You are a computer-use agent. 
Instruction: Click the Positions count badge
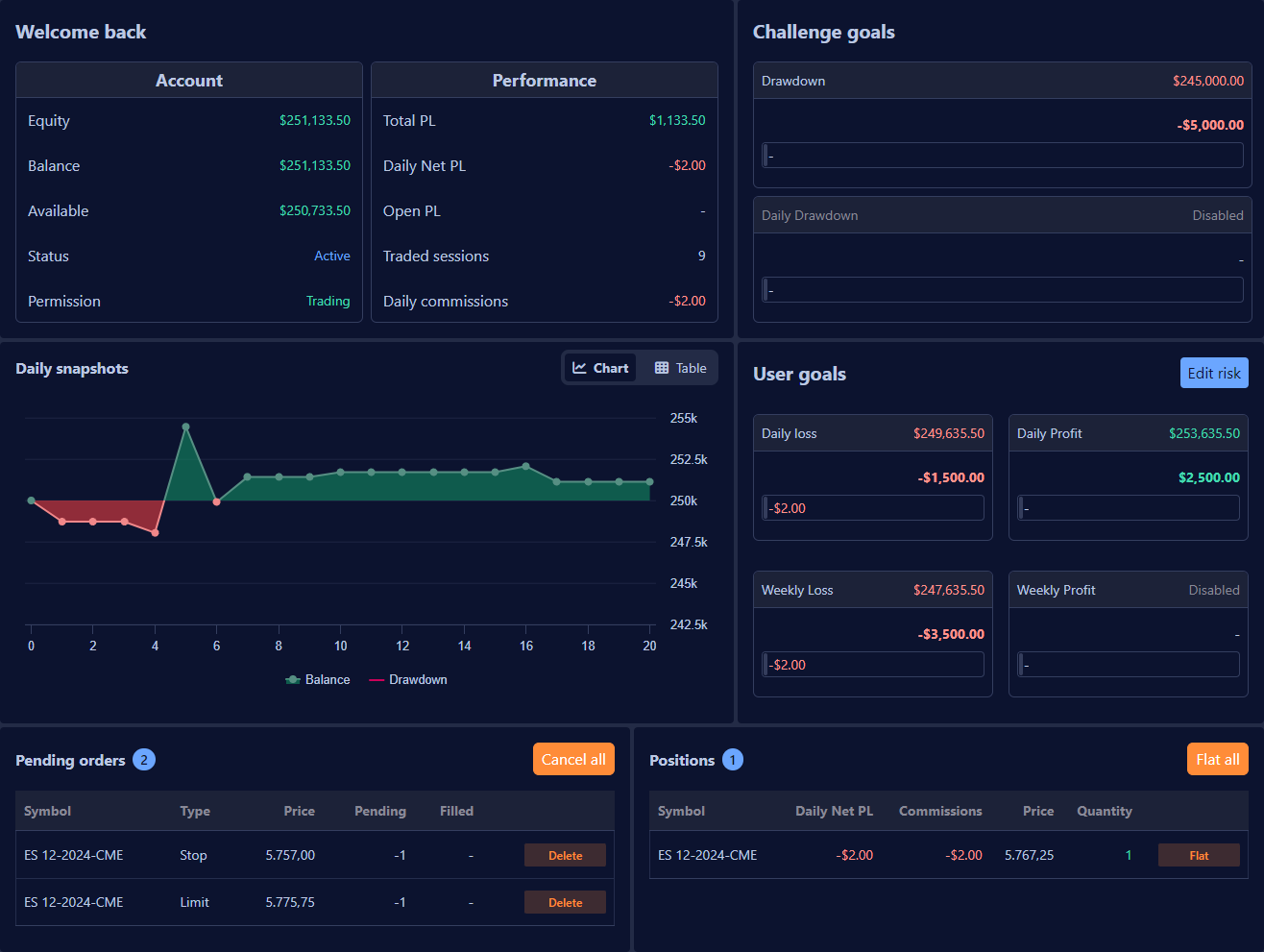click(733, 760)
